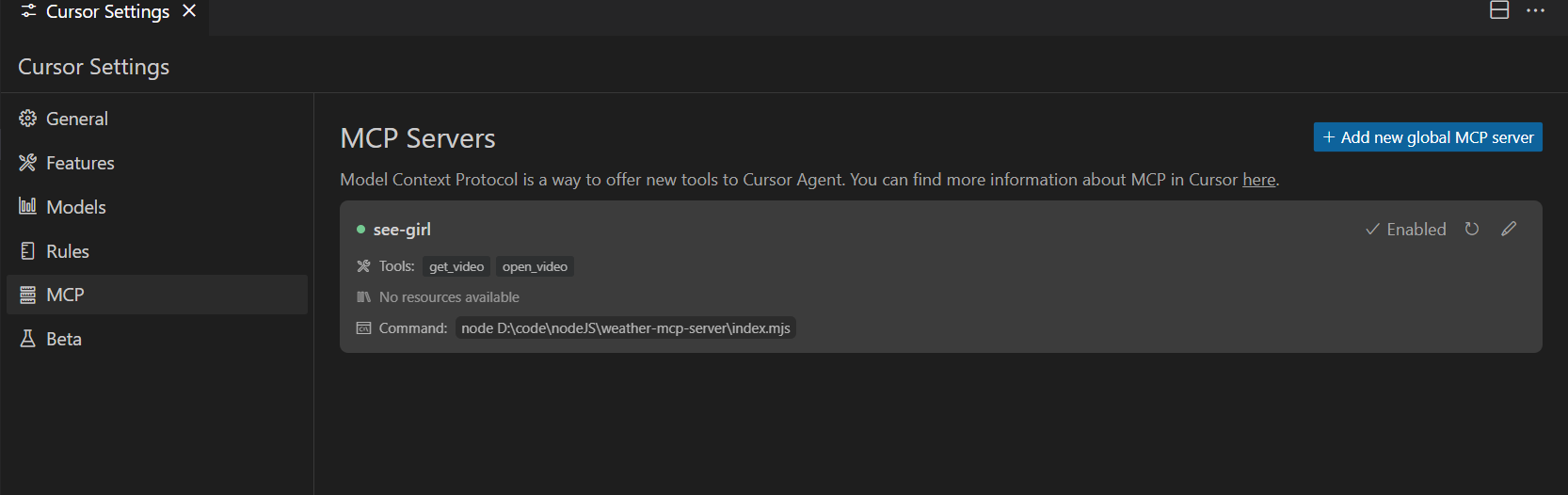Click the get_video tool chip
Screen dimensions: 1568x495
click(x=456, y=266)
